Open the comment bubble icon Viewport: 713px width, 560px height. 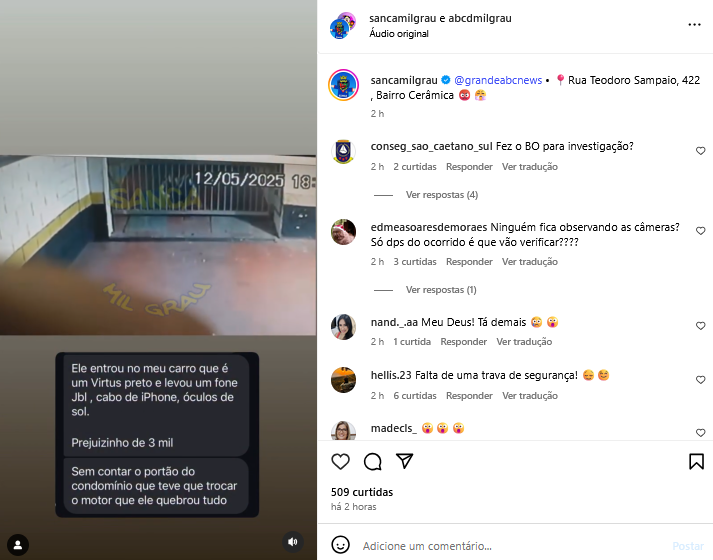(x=372, y=461)
